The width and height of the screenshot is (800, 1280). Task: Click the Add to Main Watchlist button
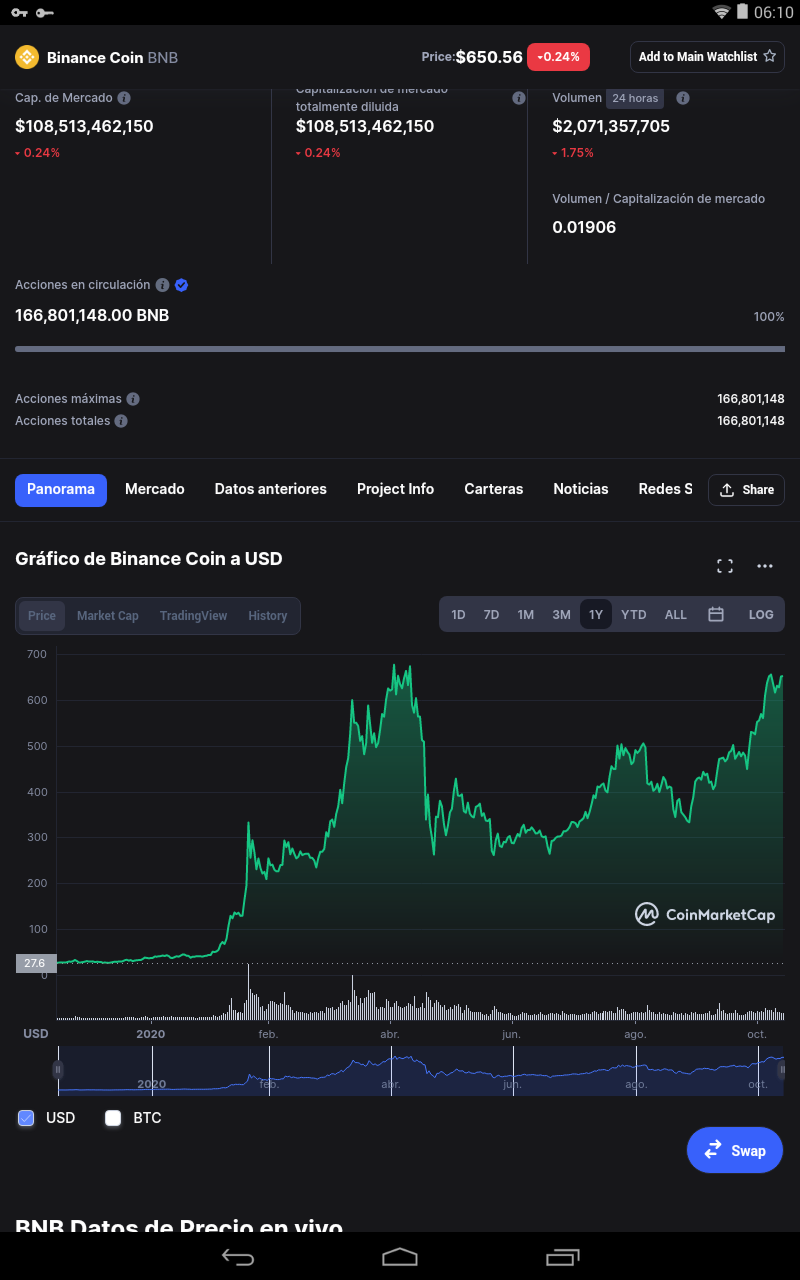click(707, 57)
